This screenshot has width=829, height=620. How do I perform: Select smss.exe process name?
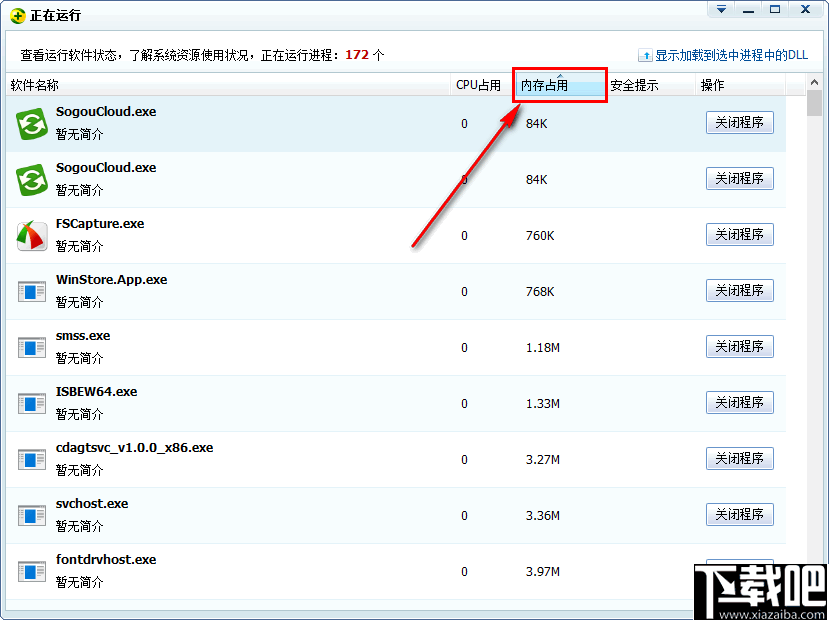click(x=83, y=336)
